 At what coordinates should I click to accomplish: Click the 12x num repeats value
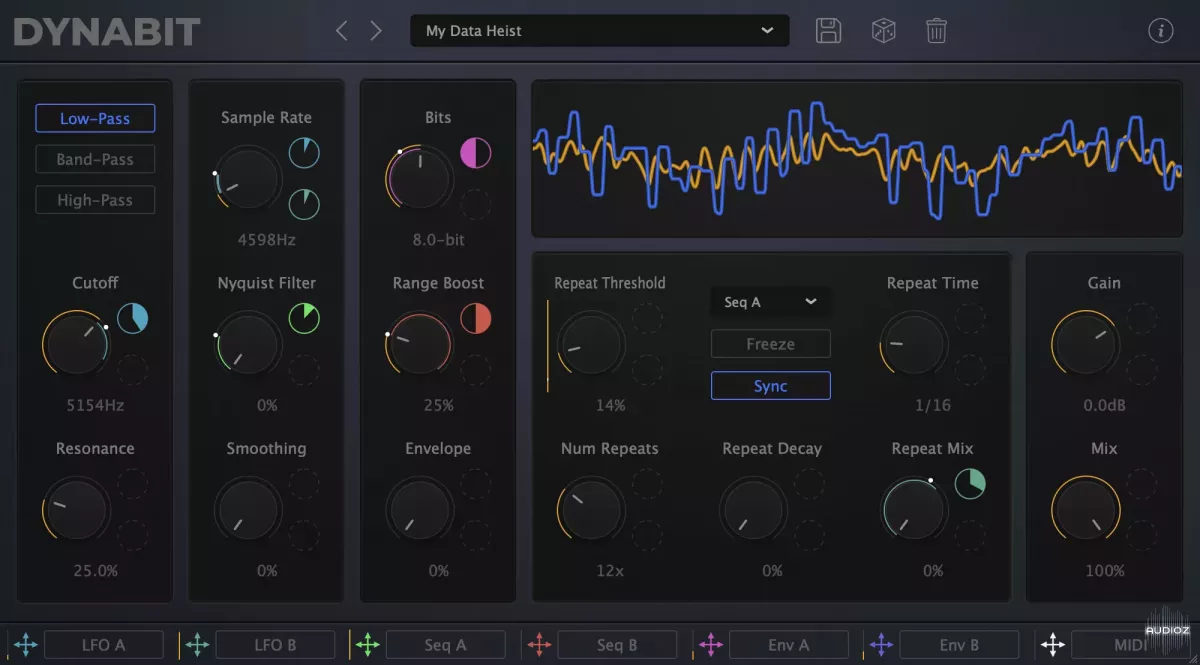pos(610,571)
